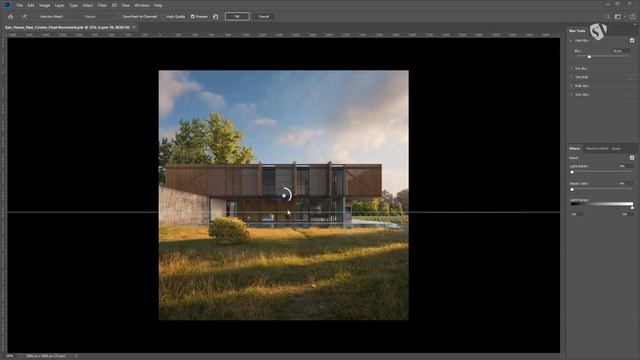Click the Light Range white handle
The width and height of the screenshot is (640, 360).
(632, 208)
